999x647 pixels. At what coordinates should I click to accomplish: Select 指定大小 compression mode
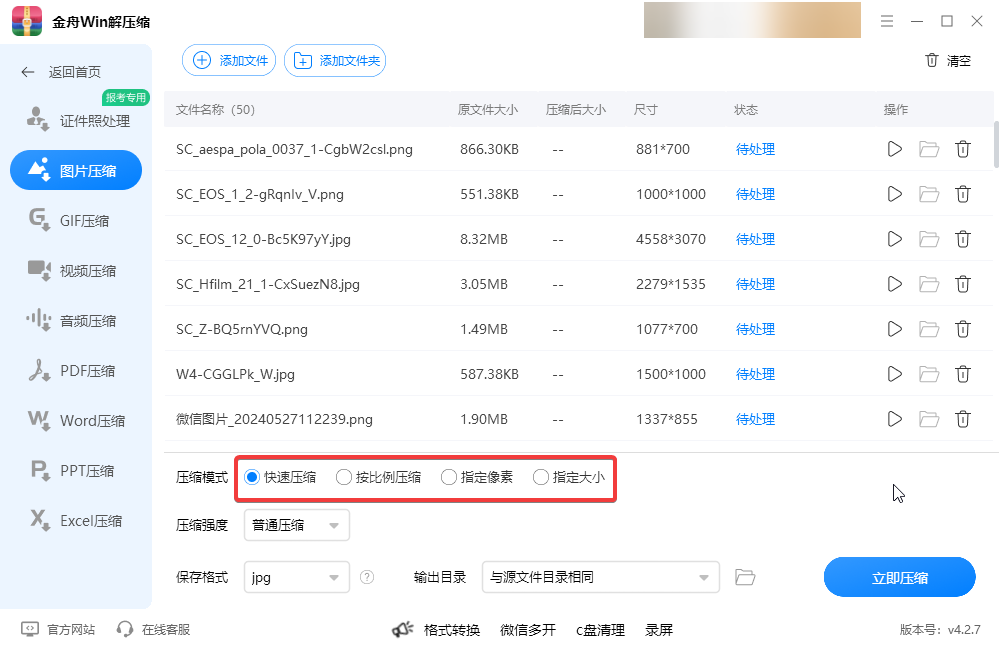coord(569,477)
